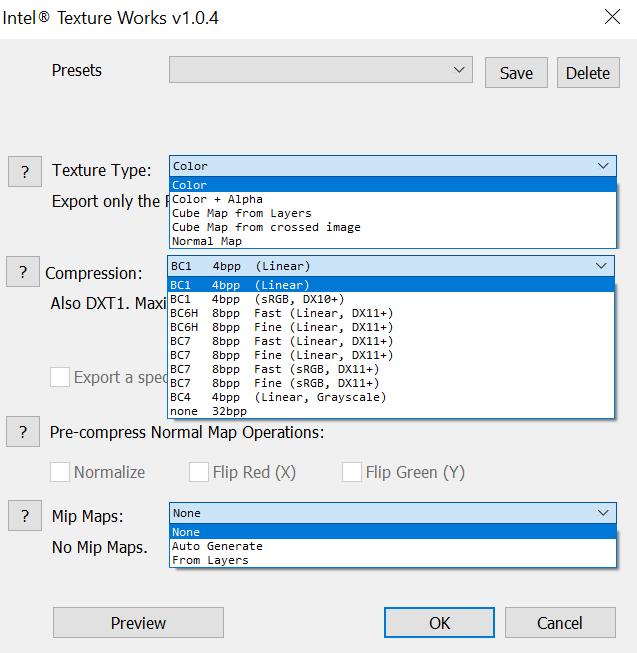Viewport: 637px width, 653px height.
Task: Select BC1 4bpp (sRGB, DX10+)
Action: click(x=391, y=299)
